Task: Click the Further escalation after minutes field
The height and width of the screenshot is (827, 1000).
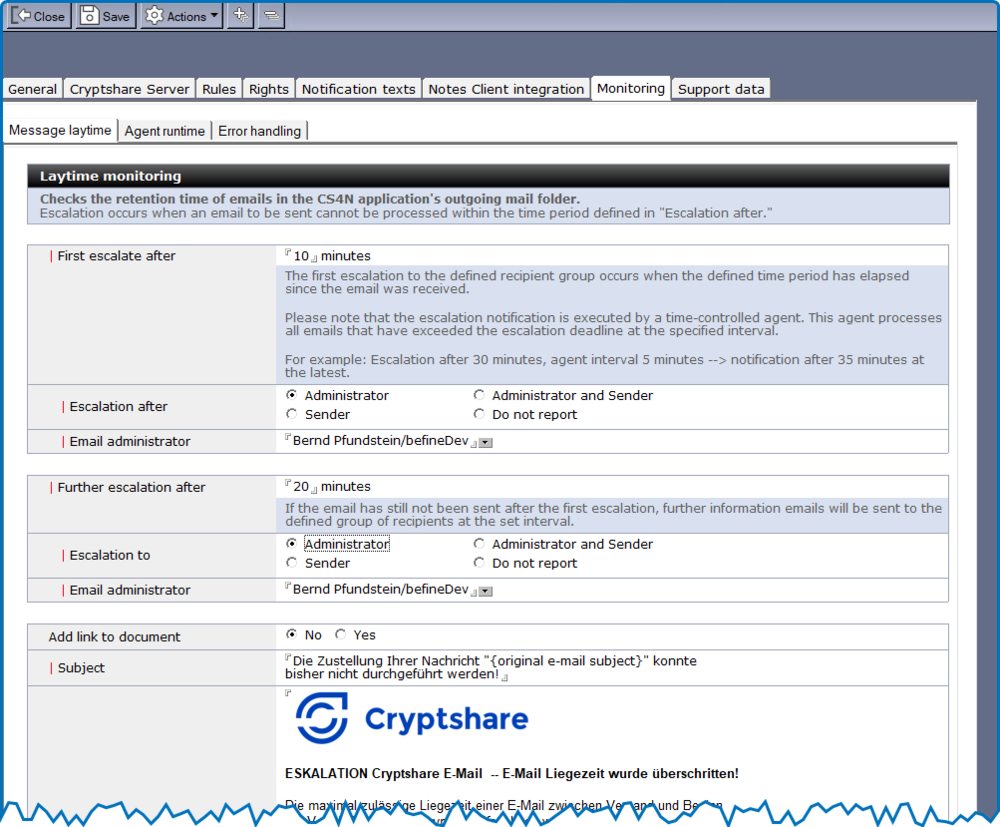Action: point(301,487)
